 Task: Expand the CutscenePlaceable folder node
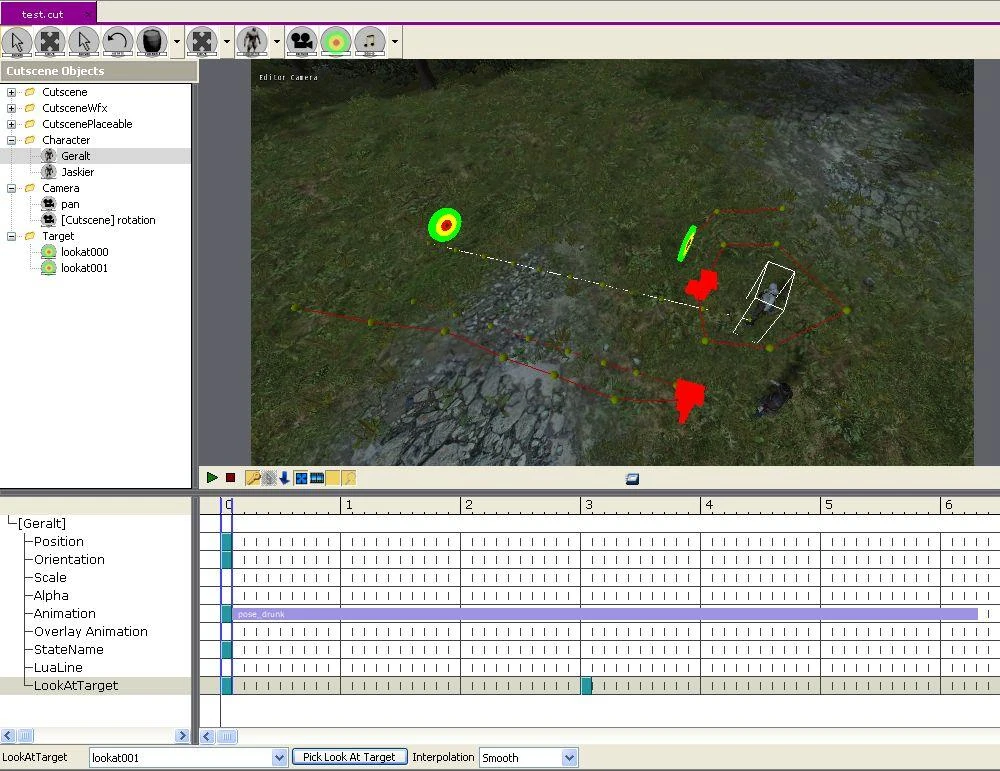pyautogui.click(x=11, y=124)
